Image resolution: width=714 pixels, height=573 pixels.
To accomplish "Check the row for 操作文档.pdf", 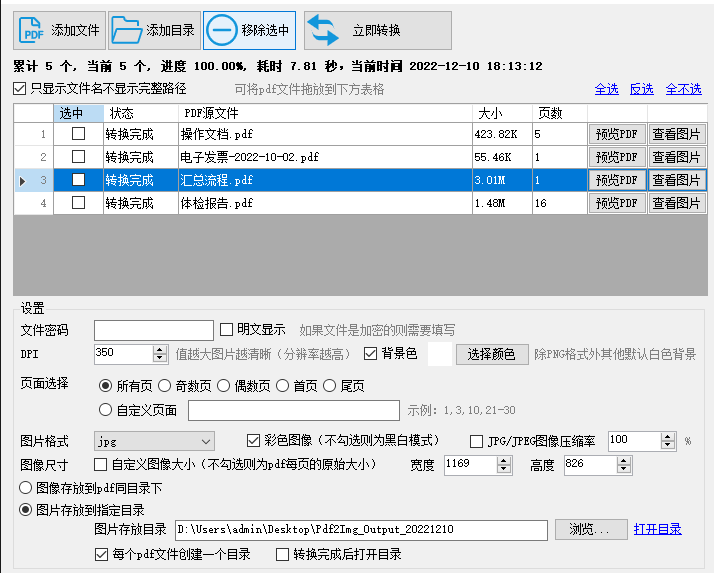I will coord(78,134).
